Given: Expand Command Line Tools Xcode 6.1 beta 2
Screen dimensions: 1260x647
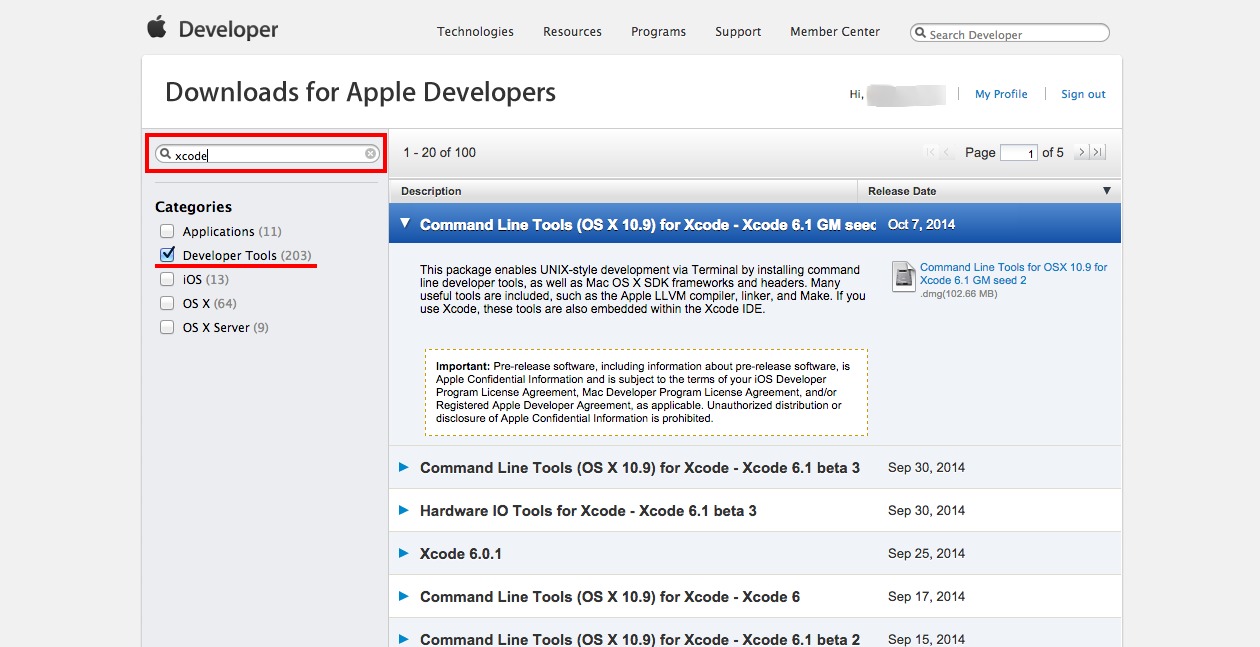Looking at the screenshot, I should click(404, 639).
